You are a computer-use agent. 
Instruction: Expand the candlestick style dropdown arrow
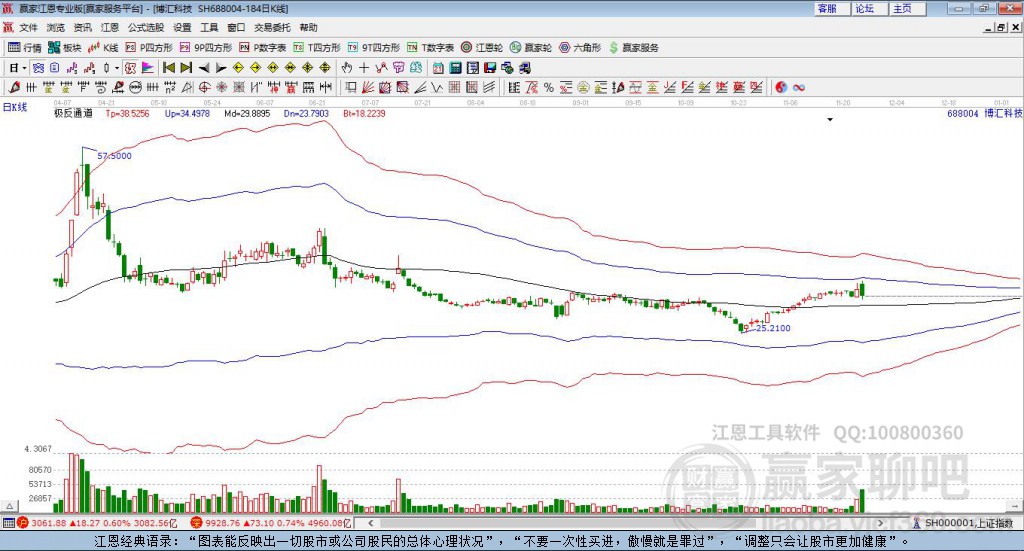tap(117, 67)
